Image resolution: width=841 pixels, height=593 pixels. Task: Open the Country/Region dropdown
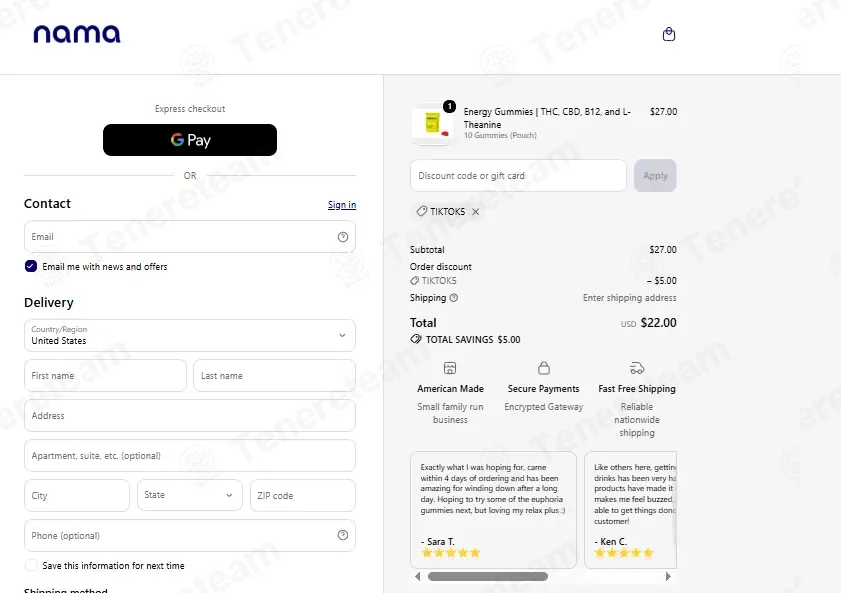(190, 336)
